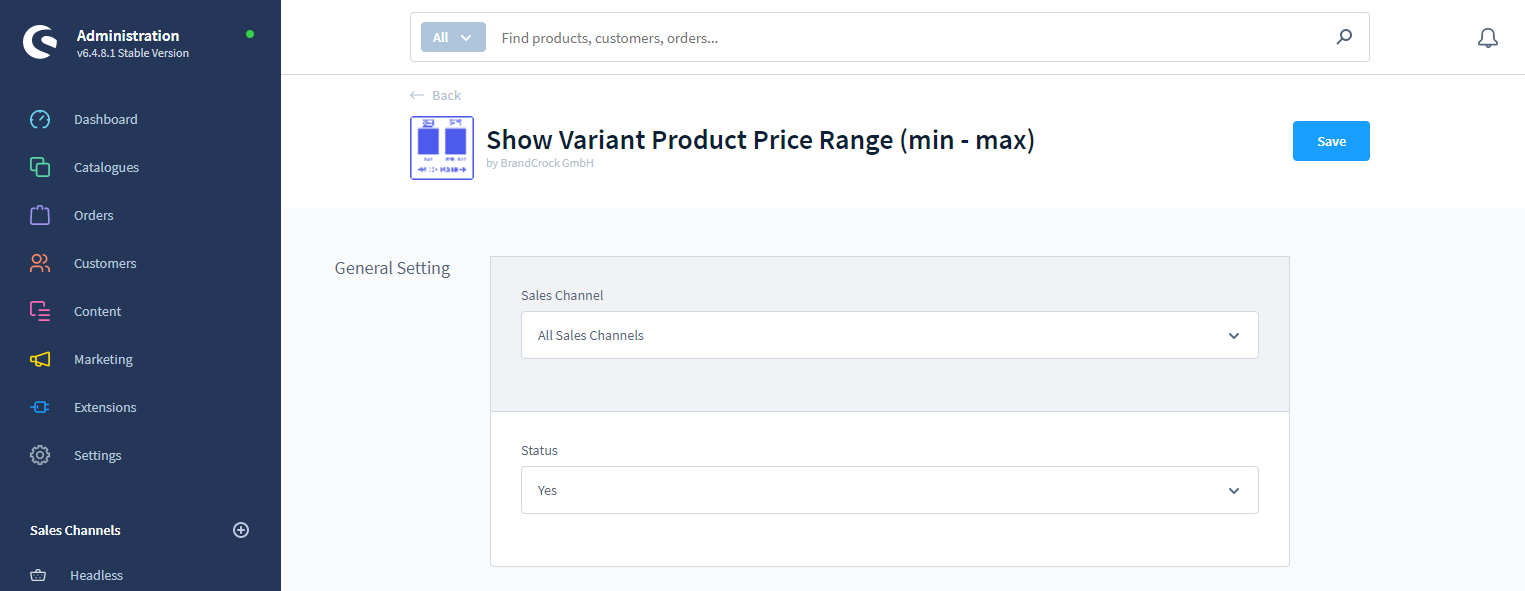This screenshot has height=591, width=1525.
Task: Click the Orders bag icon
Action: coord(40,215)
